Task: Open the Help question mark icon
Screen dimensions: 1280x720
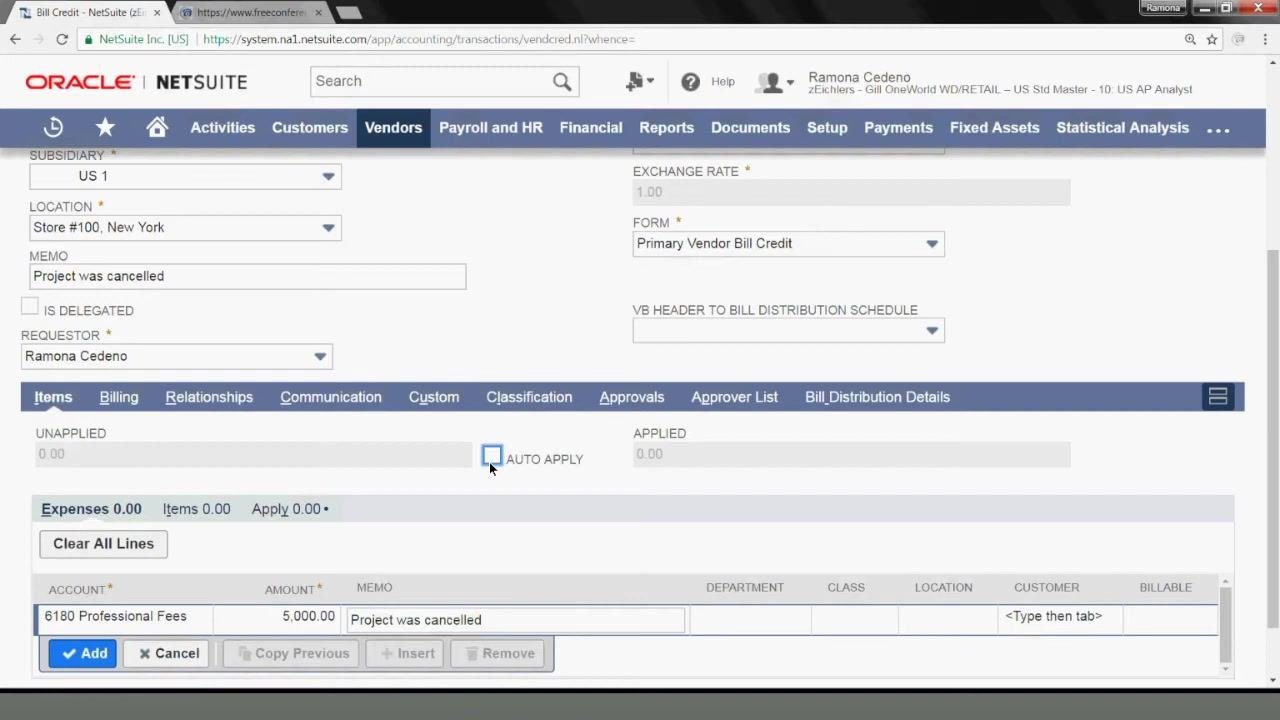Action: pyautogui.click(x=690, y=82)
